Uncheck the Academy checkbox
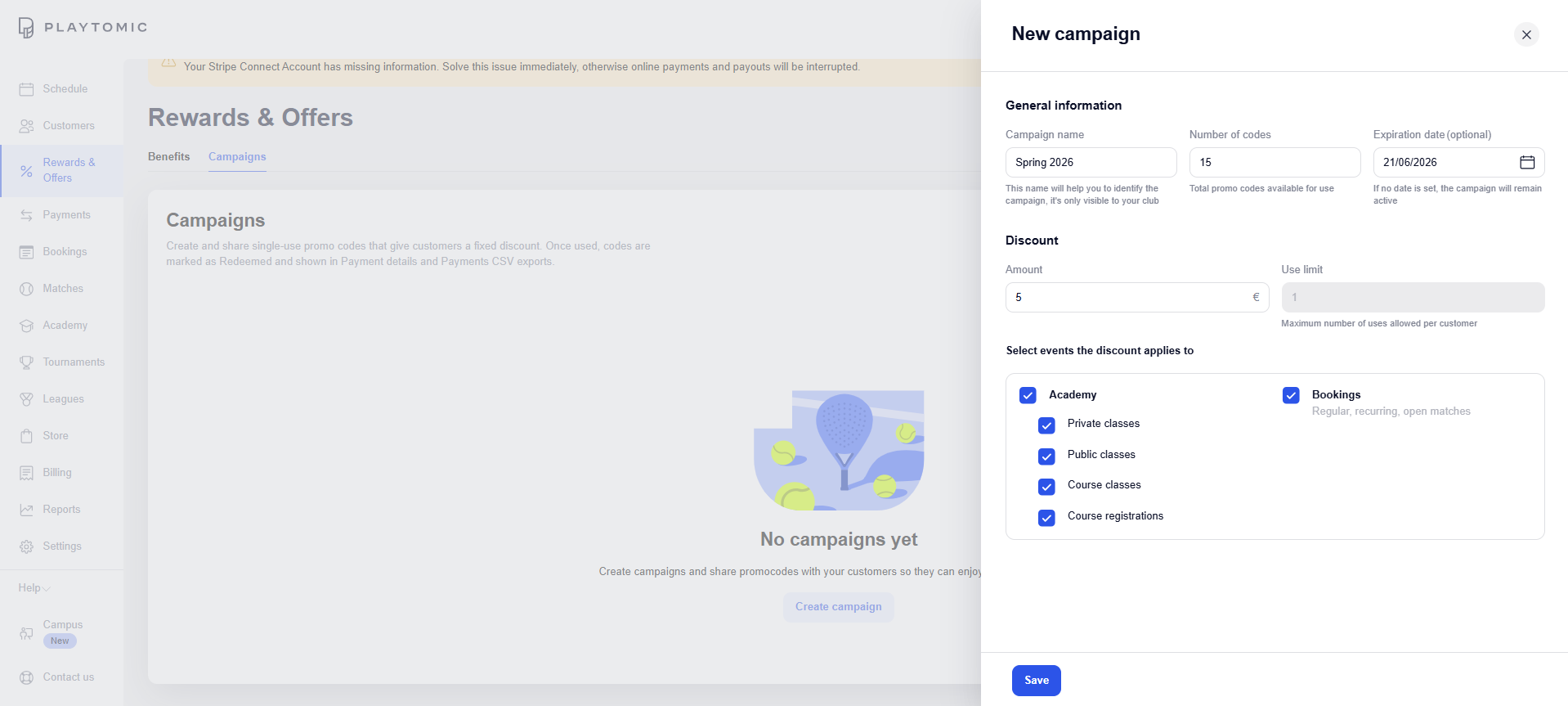 pos(1028,395)
